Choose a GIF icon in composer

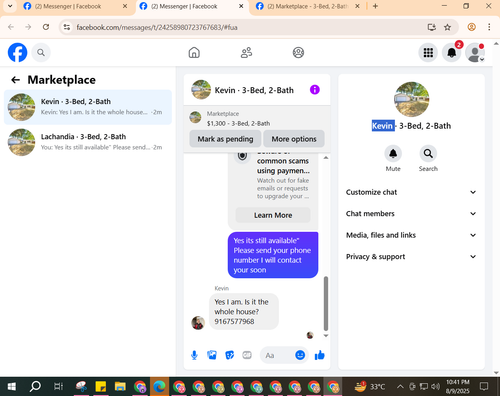point(247,355)
